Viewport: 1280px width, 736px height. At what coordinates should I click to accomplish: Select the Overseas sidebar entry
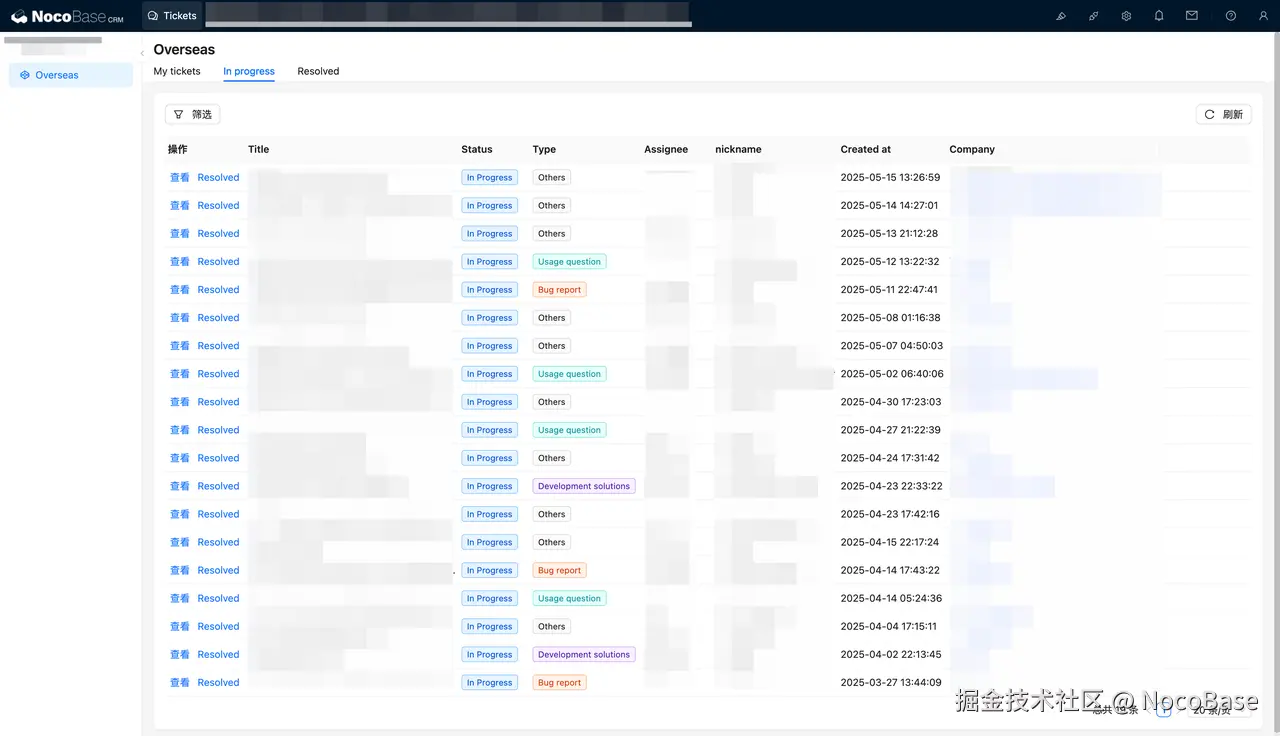[57, 74]
